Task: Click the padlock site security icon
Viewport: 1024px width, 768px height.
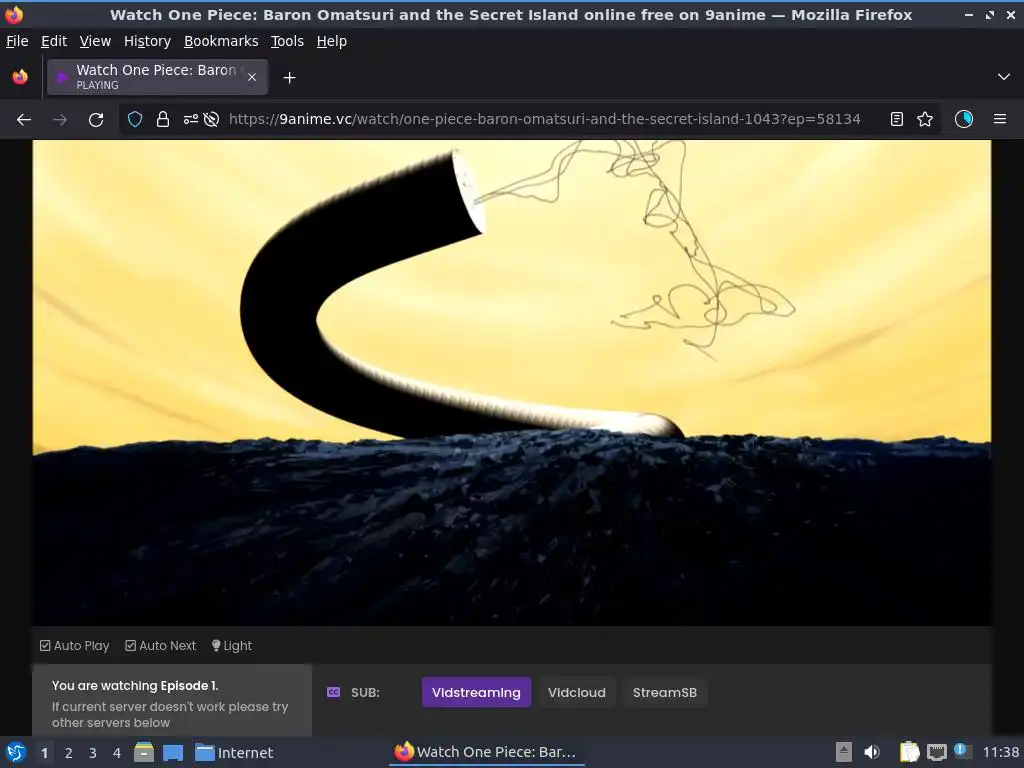Action: click(163, 120)
